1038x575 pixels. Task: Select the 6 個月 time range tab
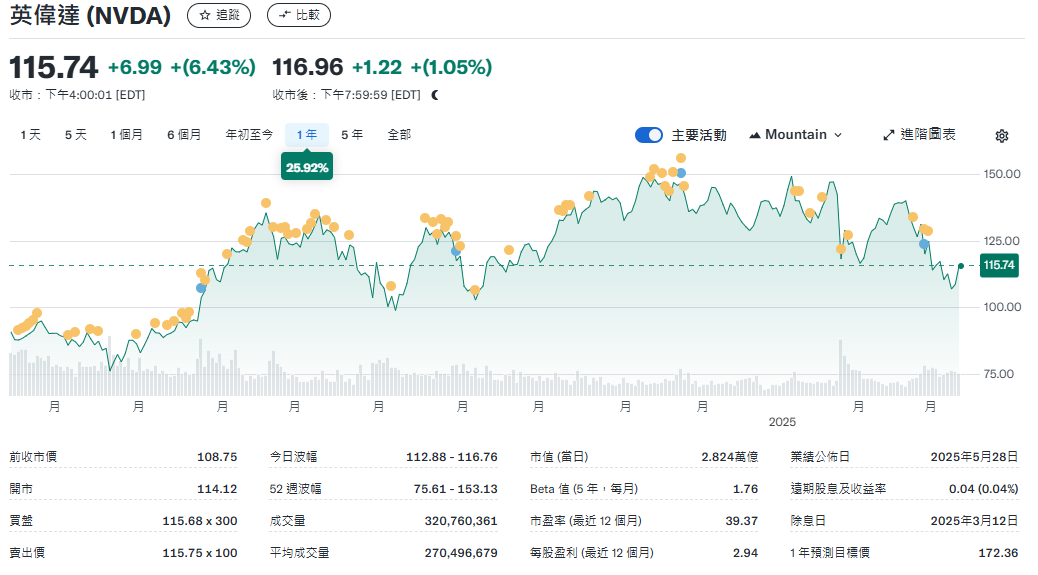pos(184,135)
